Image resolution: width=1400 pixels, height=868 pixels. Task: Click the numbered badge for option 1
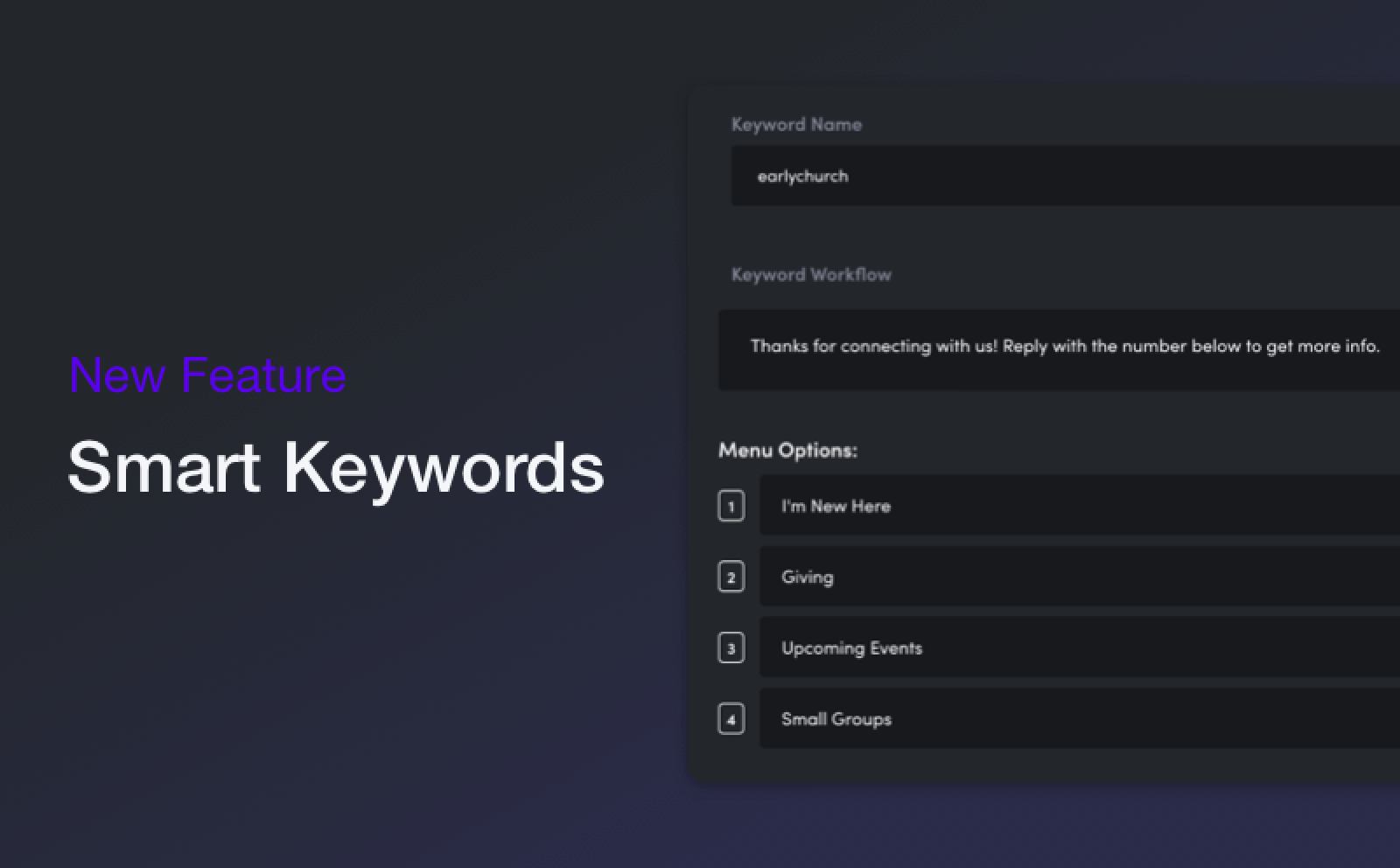tap(731, 506)
